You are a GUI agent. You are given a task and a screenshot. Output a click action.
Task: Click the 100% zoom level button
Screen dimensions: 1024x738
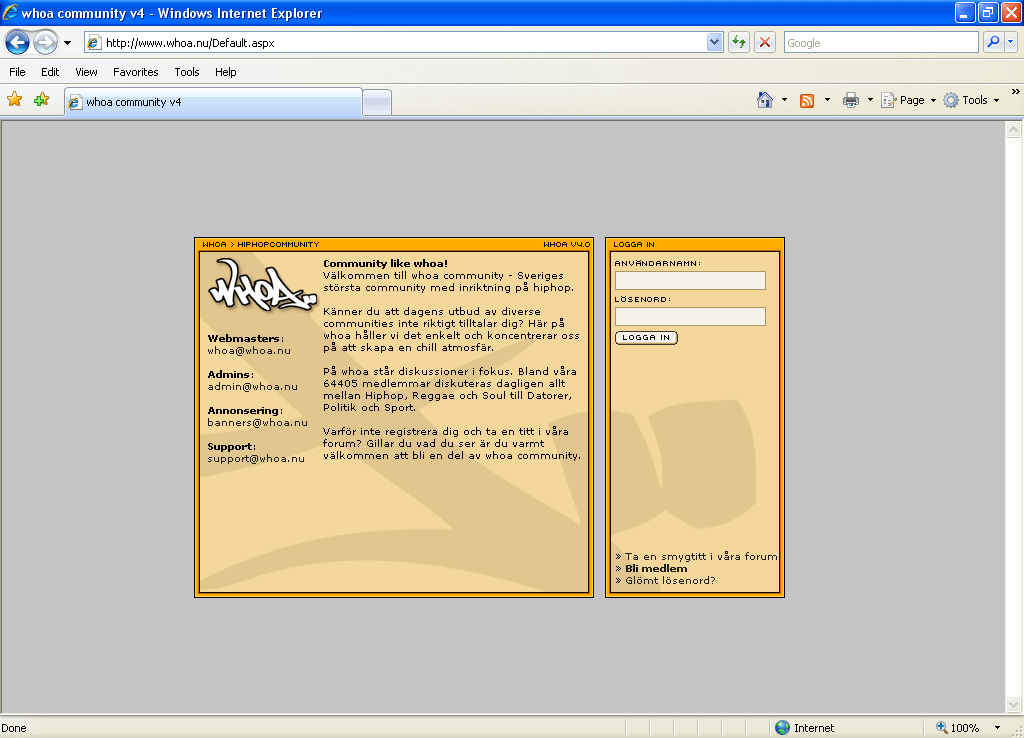[x=958, y=728]
